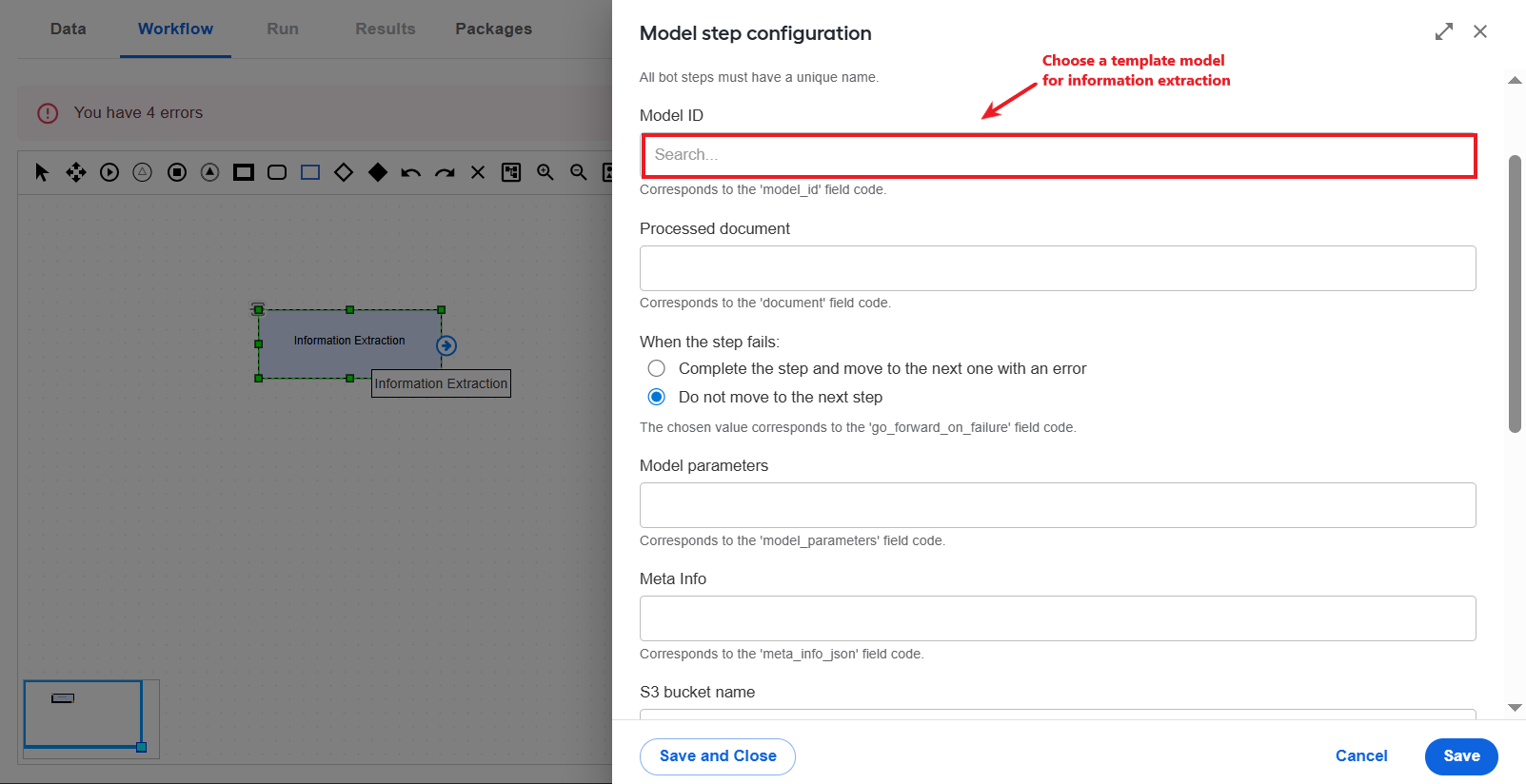This screenshot has width=1526, height=784.
Task: Select the hollow diamond gateway tool
Action: point(344,172)
